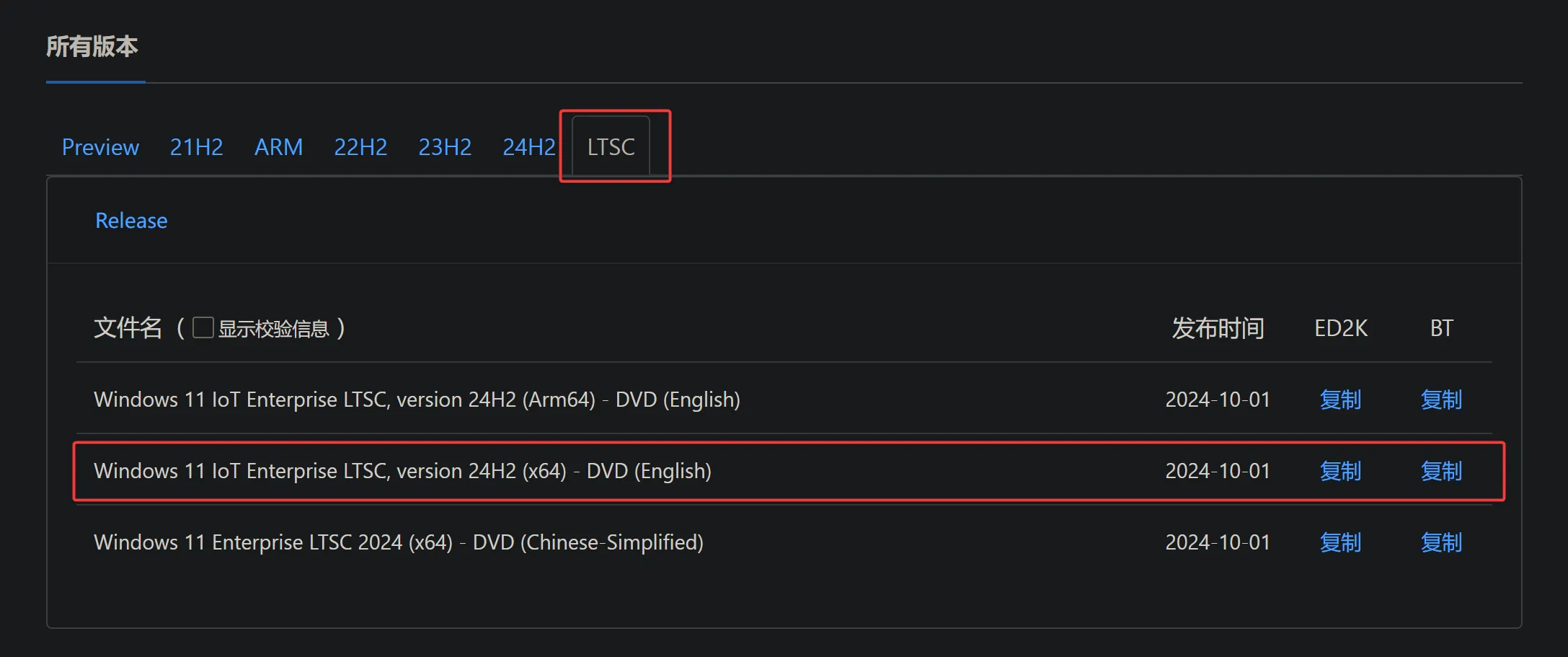Select the ARM tab
Screen dimensions: 1568x657
(278, 147)
